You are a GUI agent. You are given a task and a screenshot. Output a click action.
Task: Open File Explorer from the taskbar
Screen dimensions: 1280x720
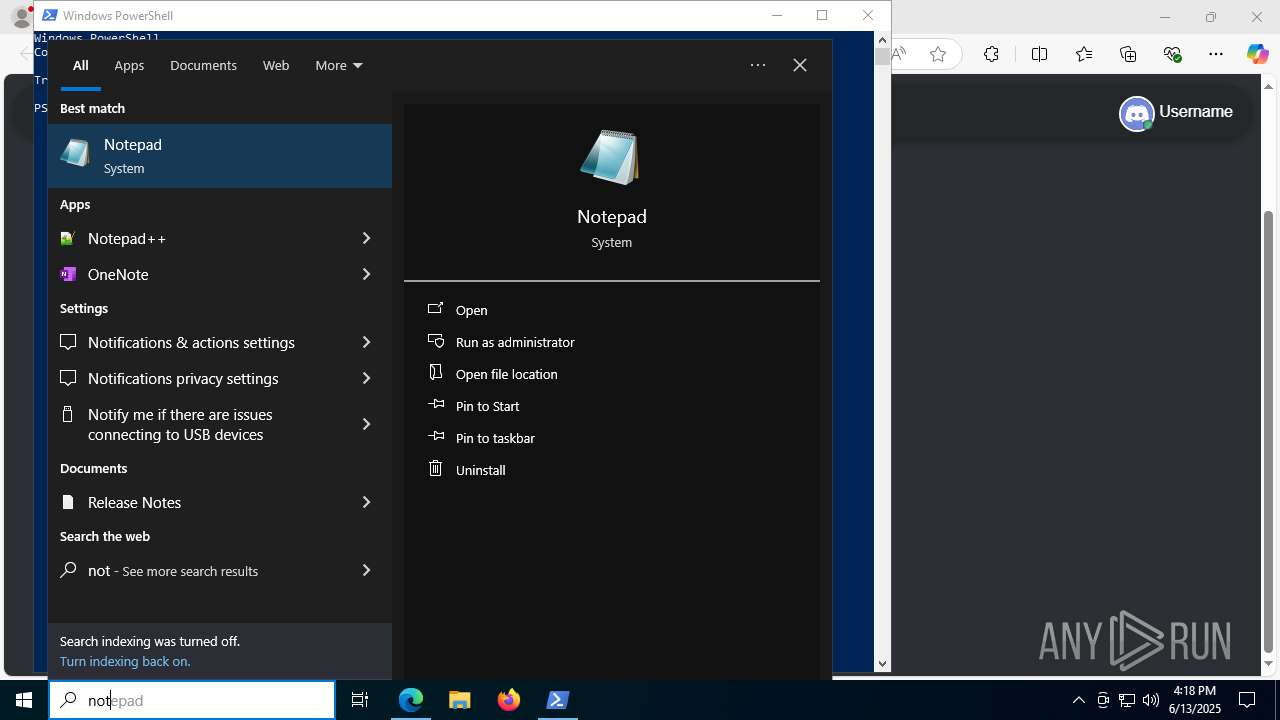click(x=460, y=700)
